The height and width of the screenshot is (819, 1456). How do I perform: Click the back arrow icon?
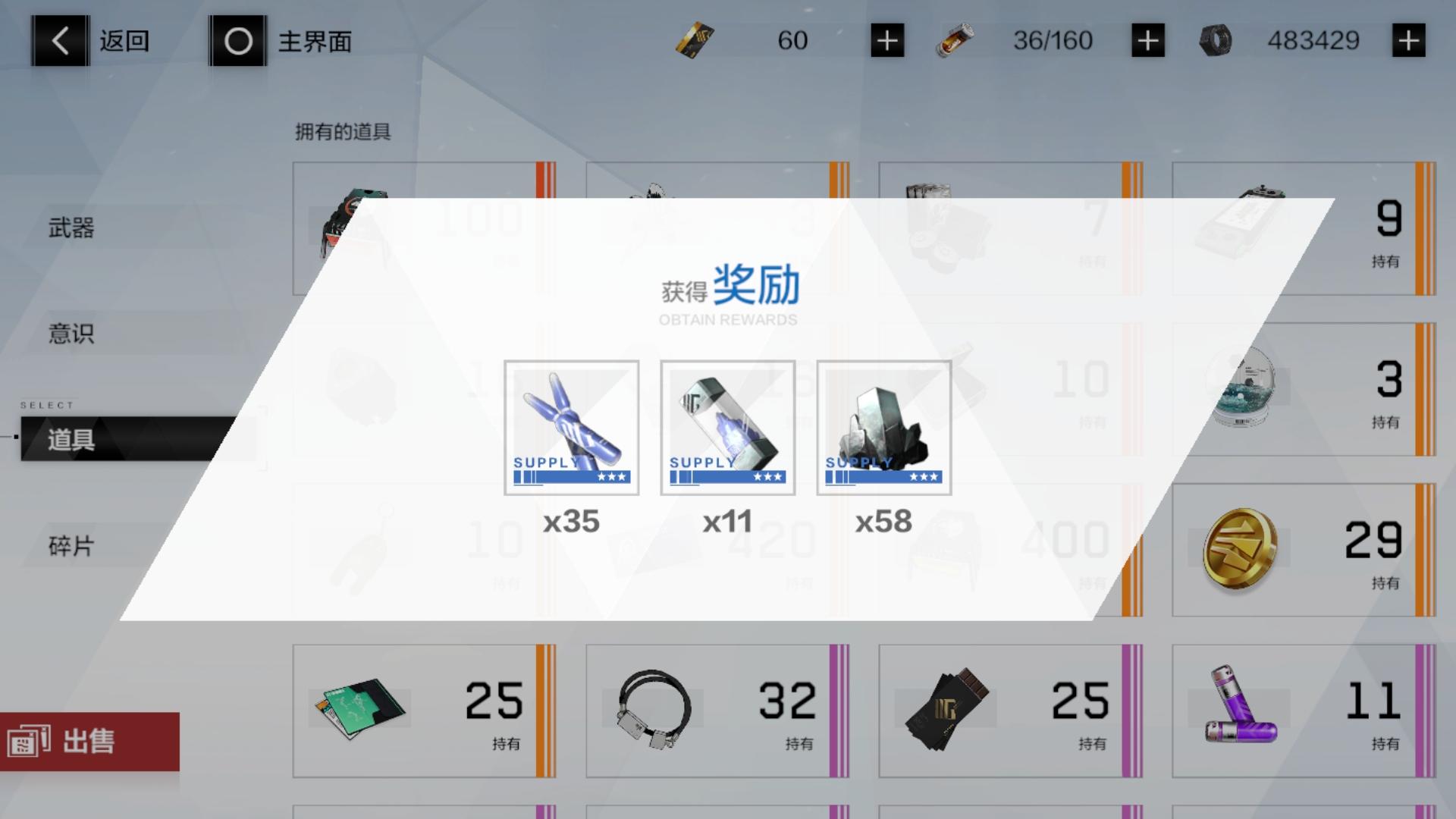[60, 41]
